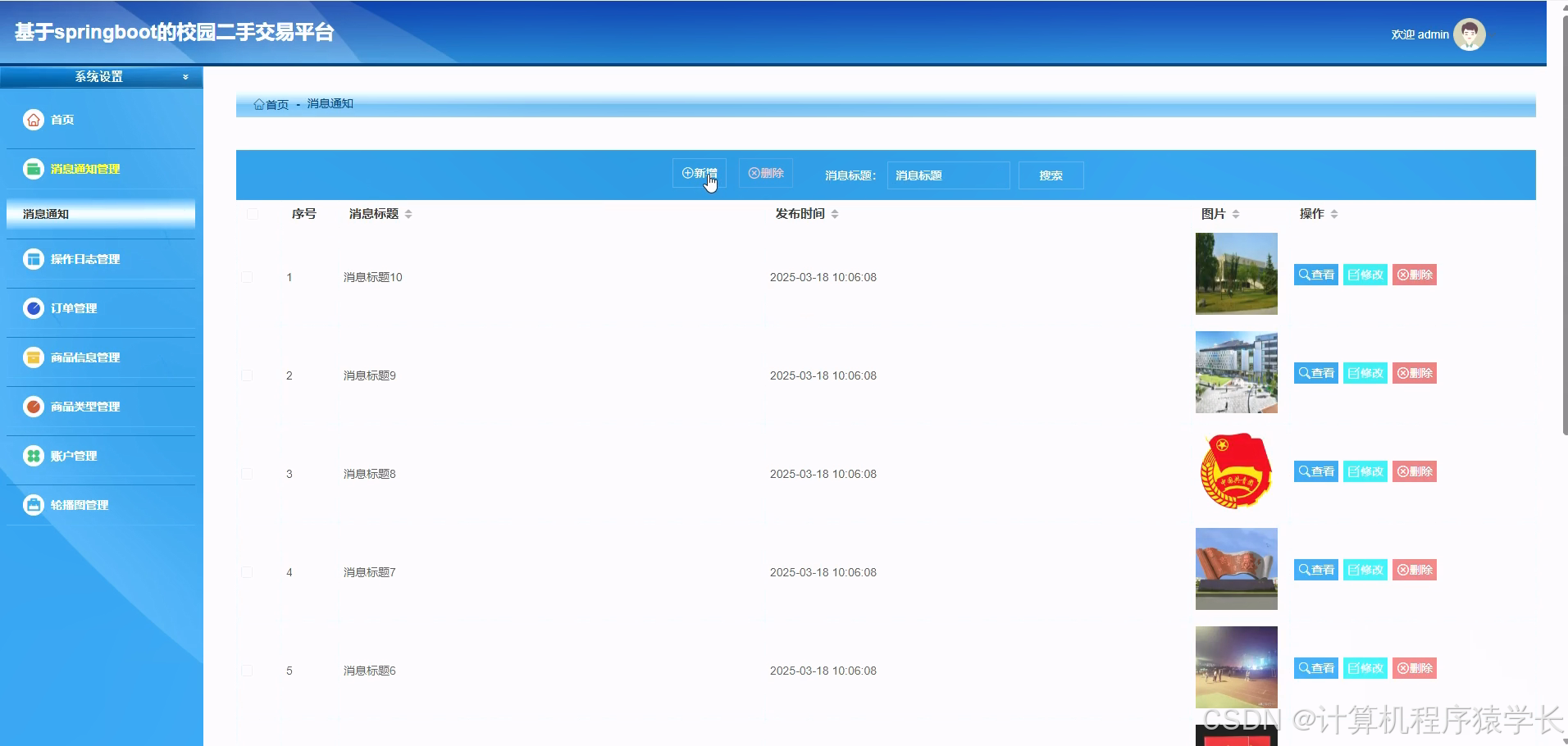Screen dimensions: 1568x746
Task: Check the row for 消息标题7
Action: pyautogui.click(x=247, y=572)
